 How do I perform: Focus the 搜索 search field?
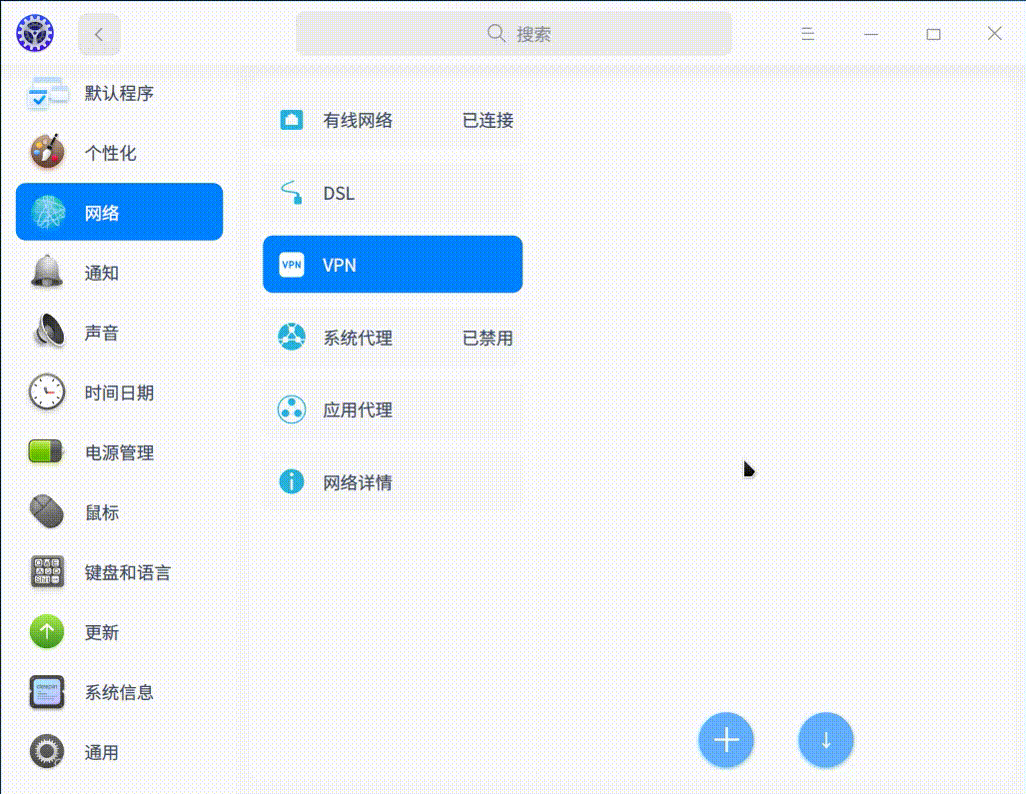click(514, 33)
